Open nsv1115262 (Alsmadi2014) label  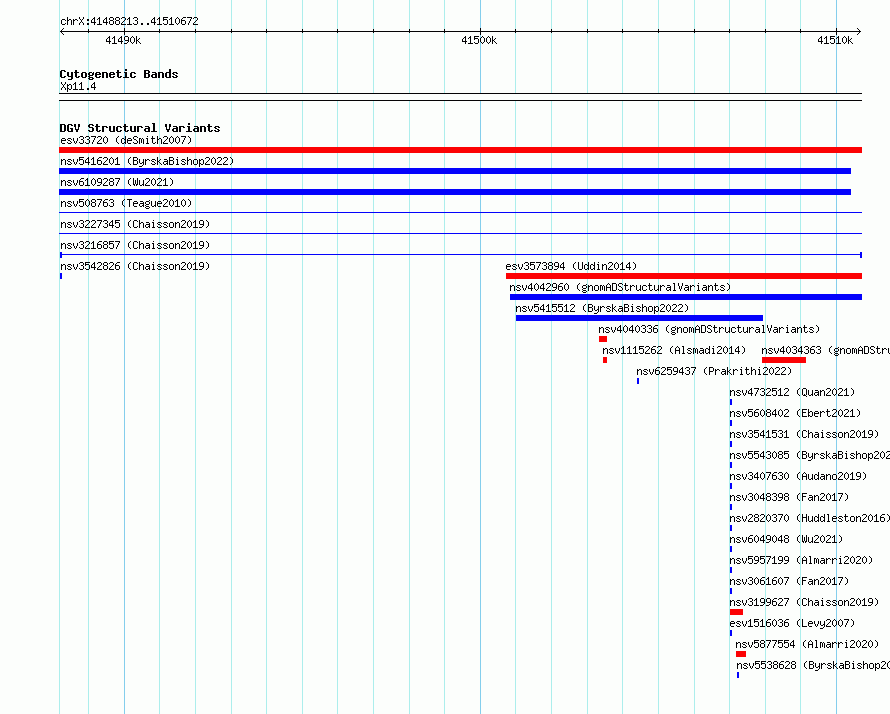674,350
